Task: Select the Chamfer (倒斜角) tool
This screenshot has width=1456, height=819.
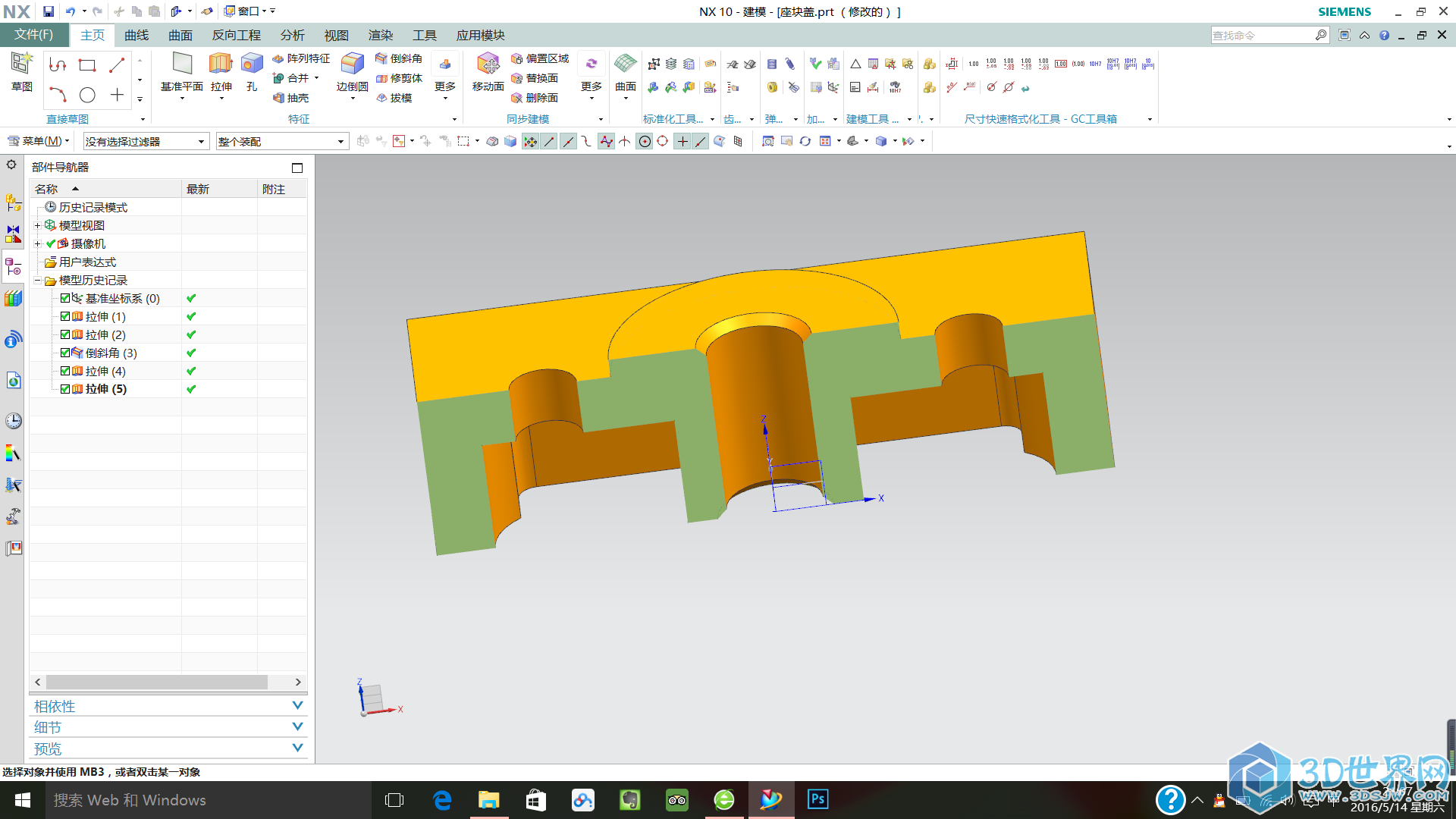Action: pos(399,58)
